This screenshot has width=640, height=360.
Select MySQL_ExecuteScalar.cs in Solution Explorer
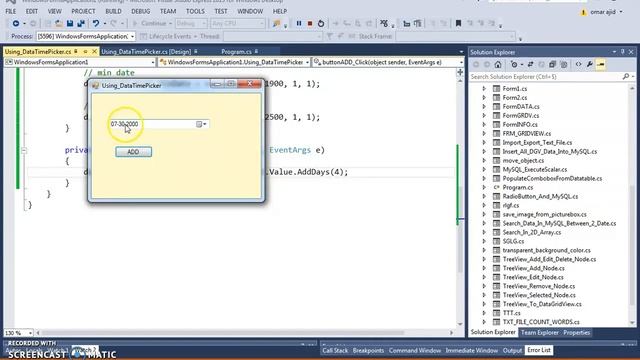tap(535, 169)
